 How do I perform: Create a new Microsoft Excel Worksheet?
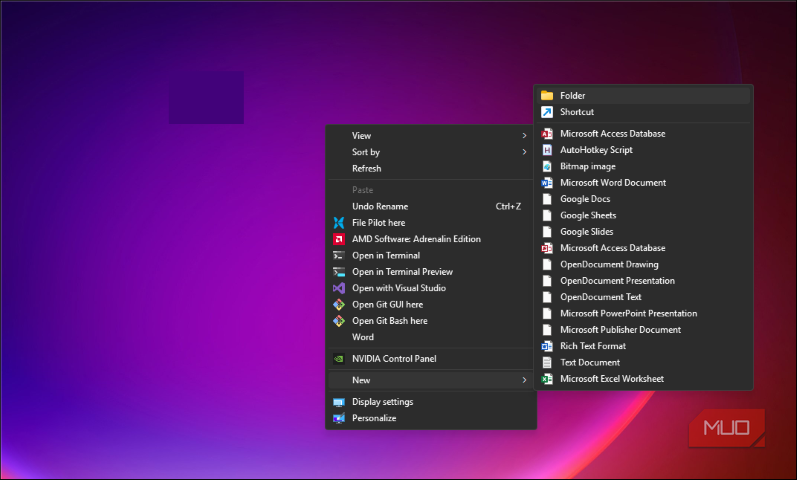pyautogui.click(x=643, y=379)
